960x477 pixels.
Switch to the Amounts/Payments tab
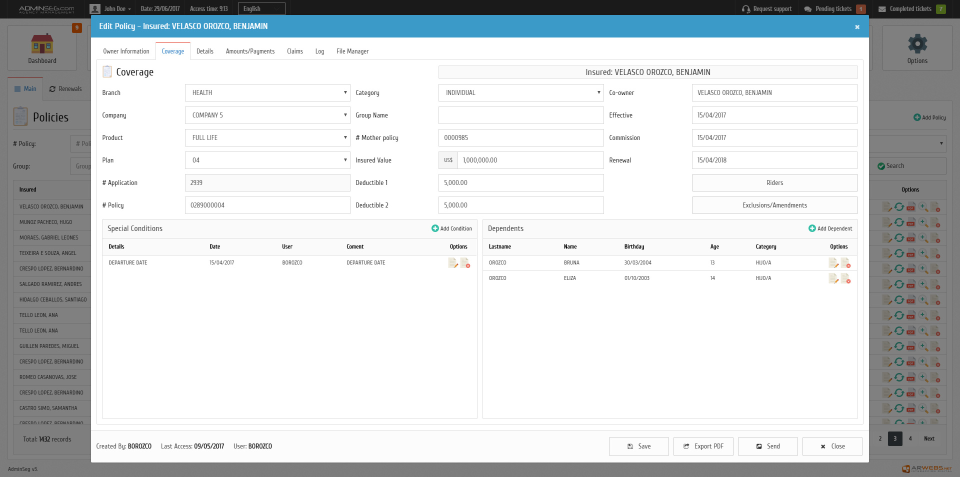pos(250,51)
